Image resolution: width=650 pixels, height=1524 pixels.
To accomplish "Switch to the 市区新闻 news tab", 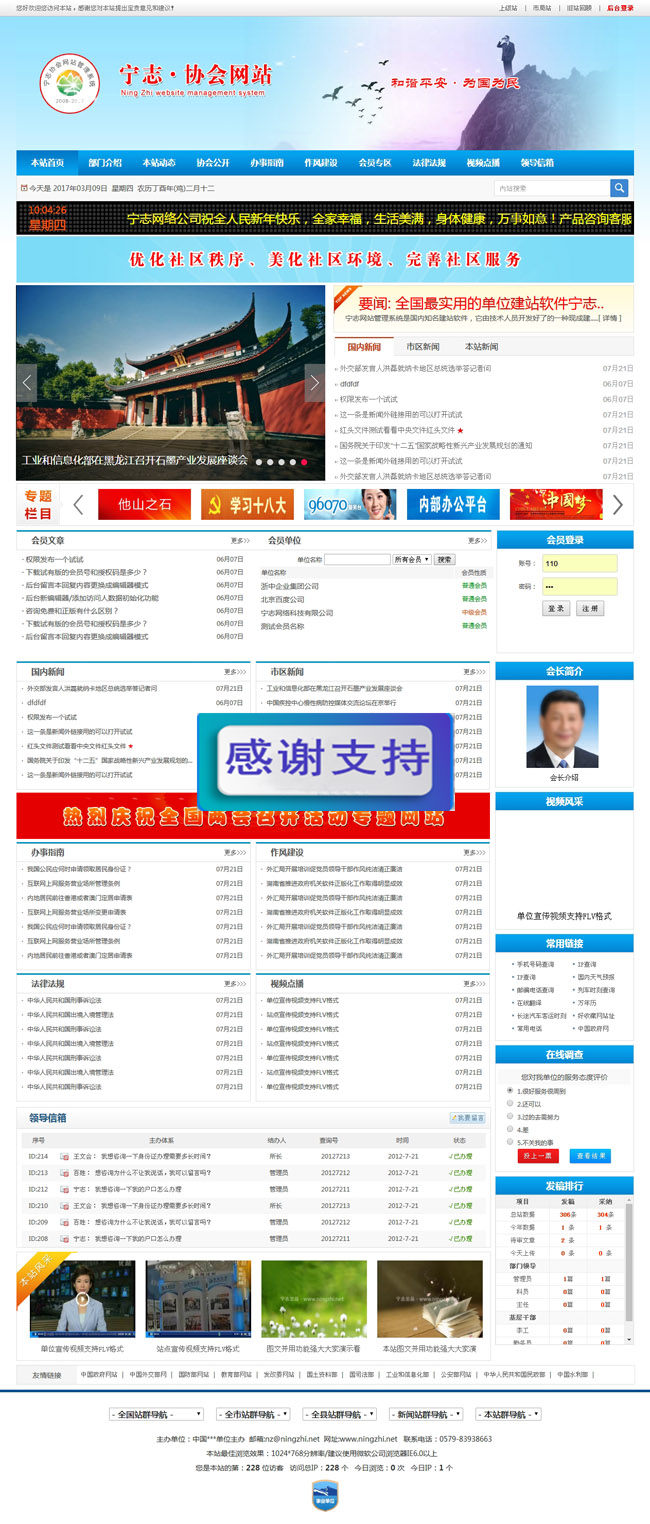I will point(423,347).
